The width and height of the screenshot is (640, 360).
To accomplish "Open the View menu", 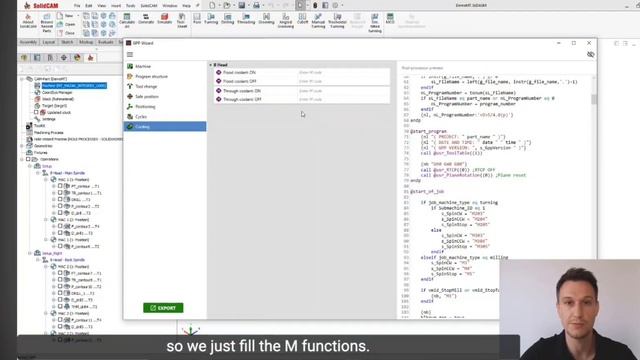I will click(x=102, y=6).
